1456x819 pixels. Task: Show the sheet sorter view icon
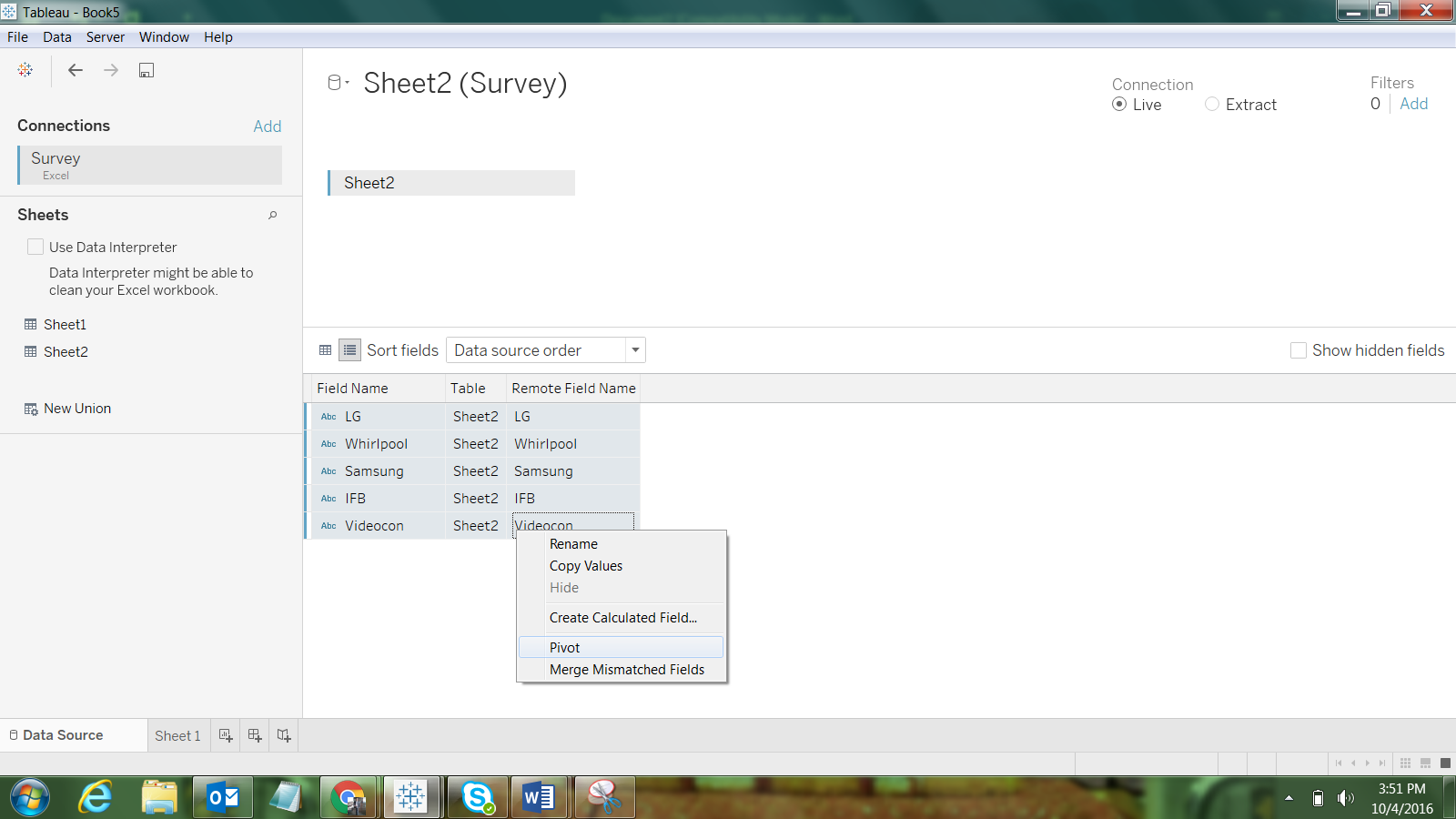pos(1406,763)
